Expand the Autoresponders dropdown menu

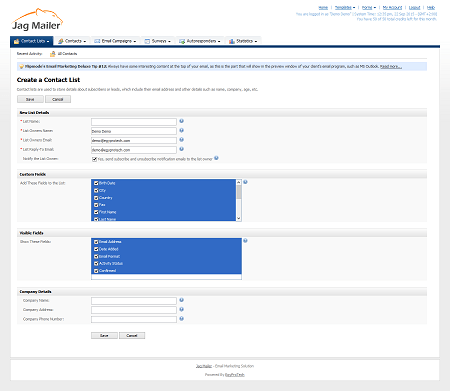pos(200,41)
